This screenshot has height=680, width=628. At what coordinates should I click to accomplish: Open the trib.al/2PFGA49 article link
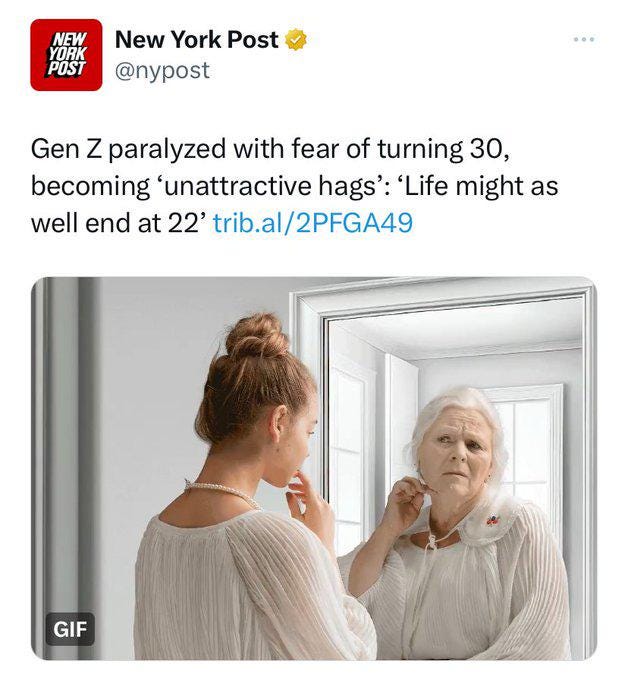pos(313,223)
